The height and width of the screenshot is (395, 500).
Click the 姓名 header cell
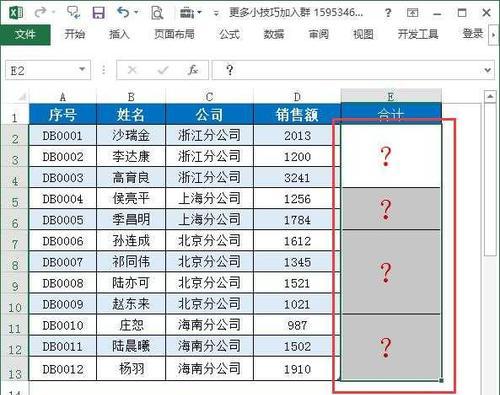(x=131, y=114)
